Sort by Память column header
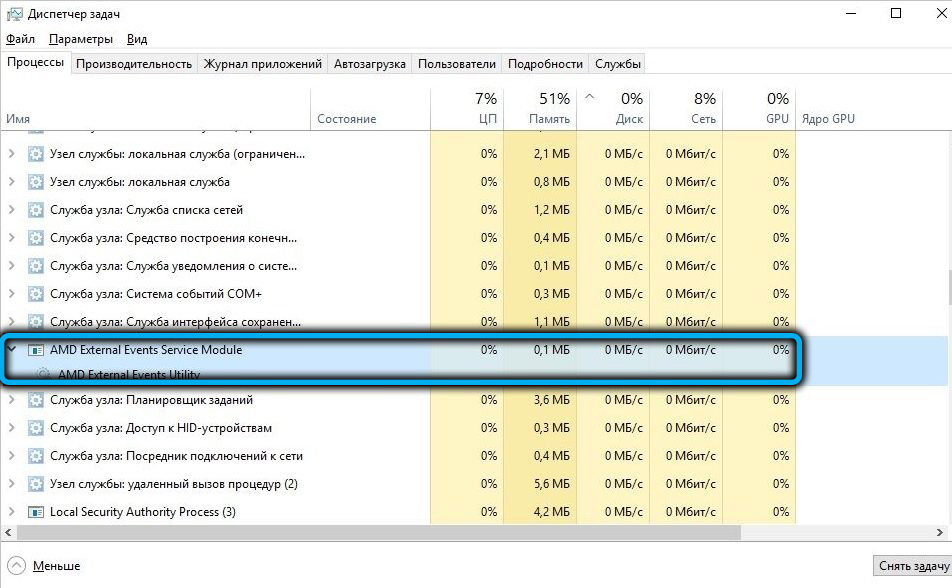 coord(540,109)
